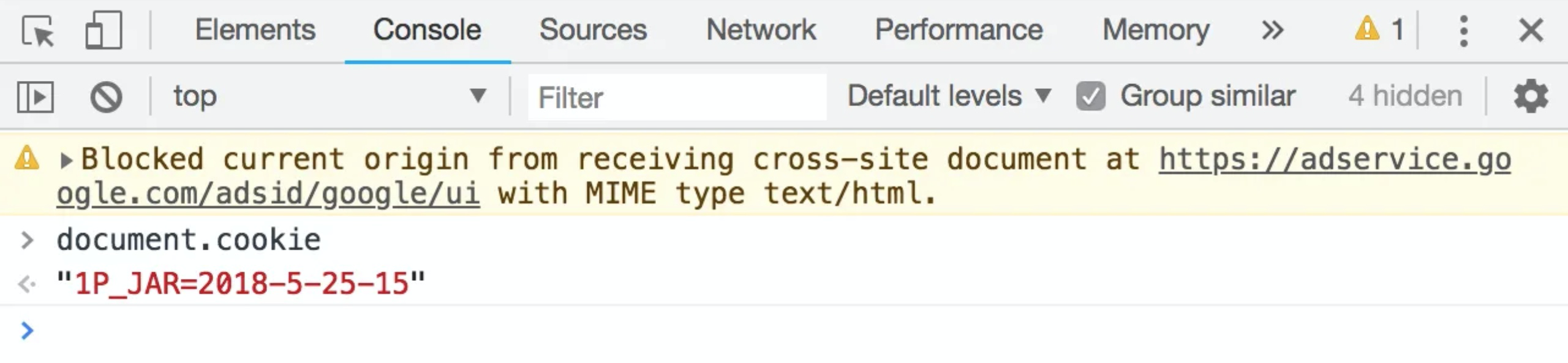Show the console sidebar panel icon
1568x363 pixels.
[x=36, y=97]
